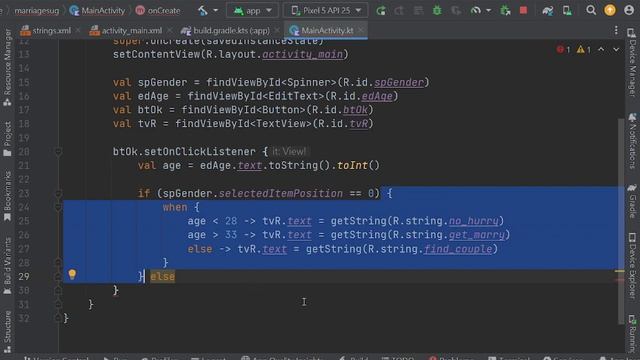Click the edAge id reference on line 16

(377, 96)
